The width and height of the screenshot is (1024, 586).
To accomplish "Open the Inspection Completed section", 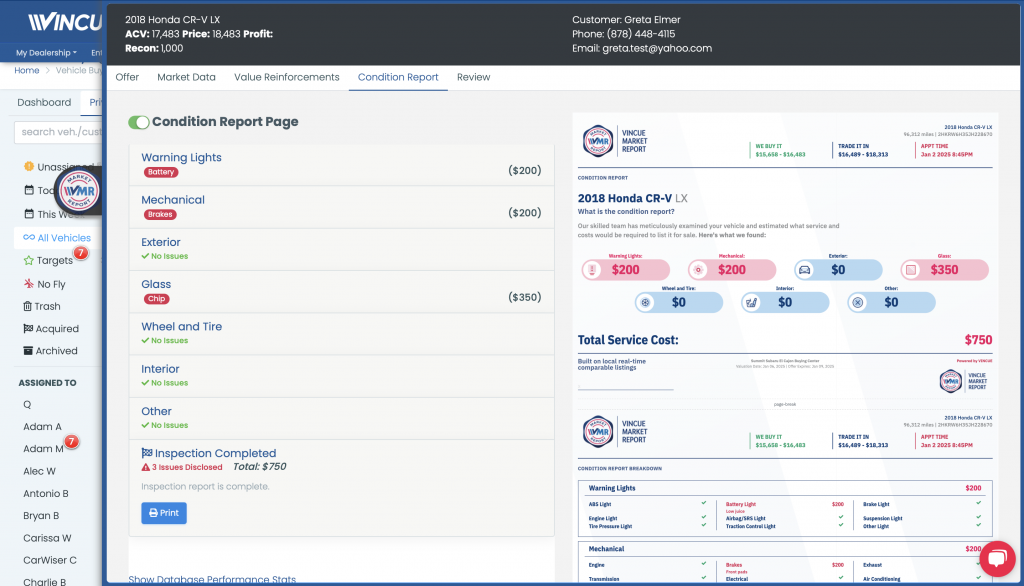I will click(x=216, y=453).
